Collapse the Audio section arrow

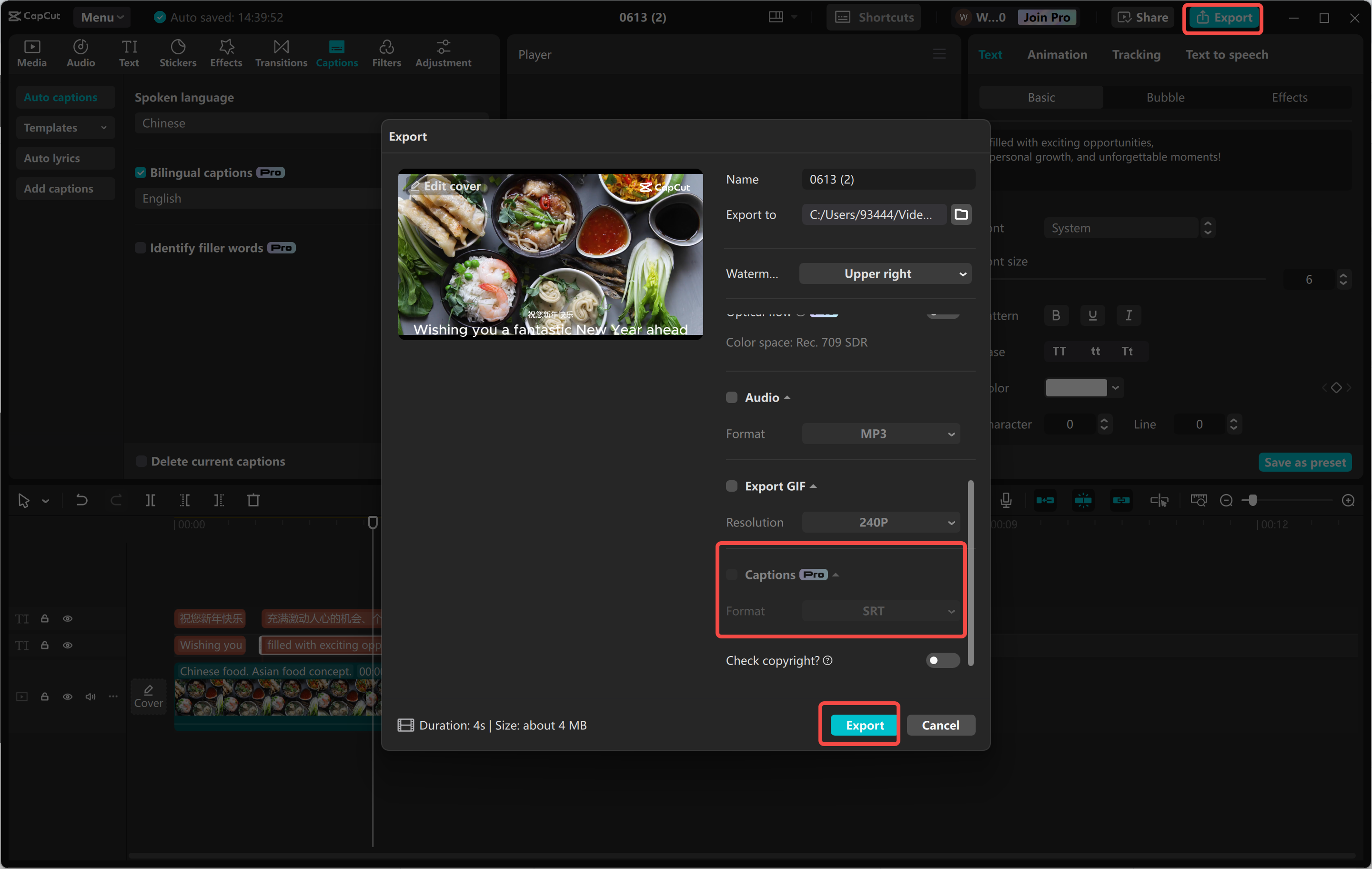pyautogui.click(x=787, y=397)
